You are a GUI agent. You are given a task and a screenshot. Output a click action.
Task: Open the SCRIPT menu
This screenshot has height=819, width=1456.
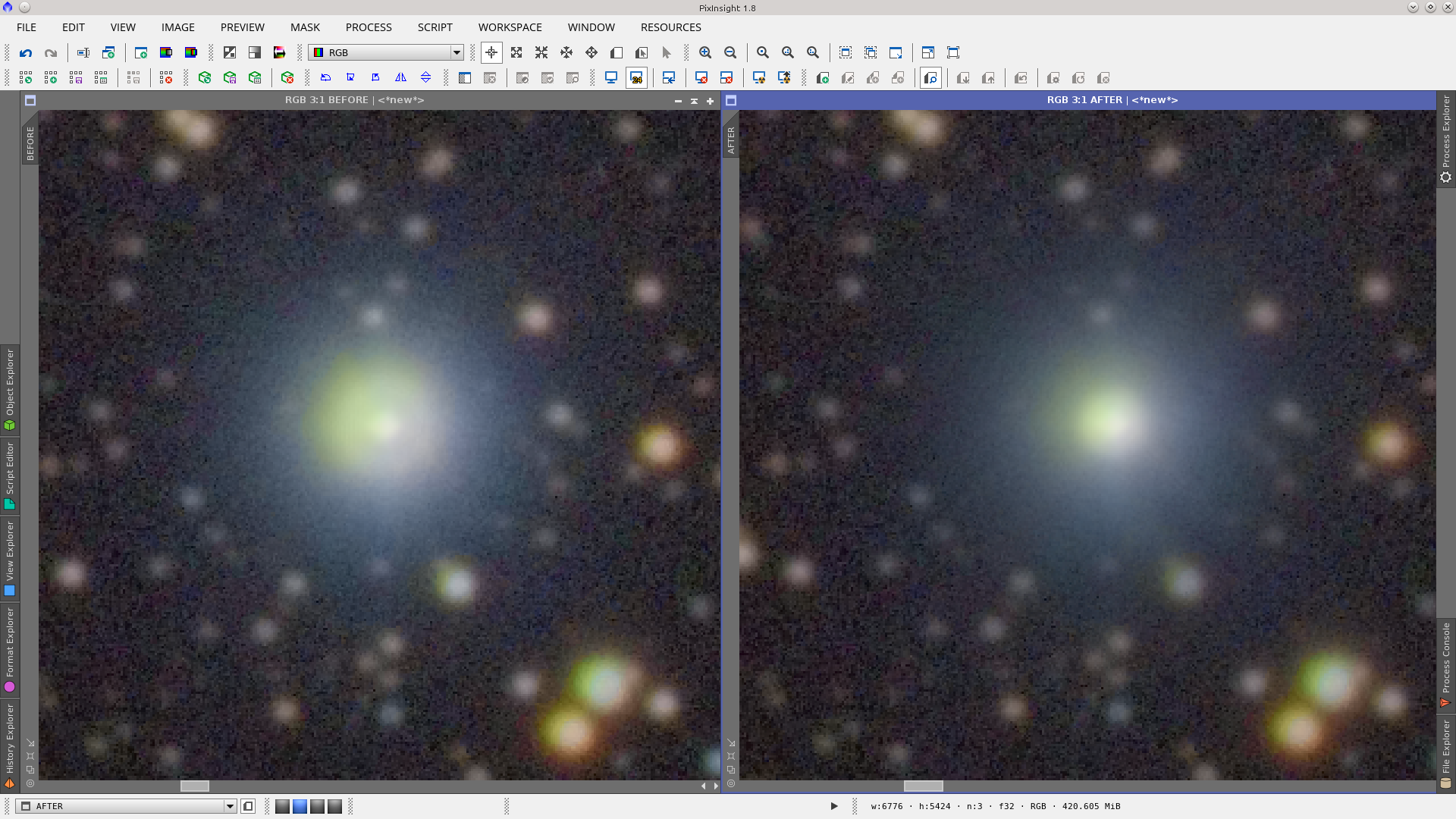click(435, 27)
